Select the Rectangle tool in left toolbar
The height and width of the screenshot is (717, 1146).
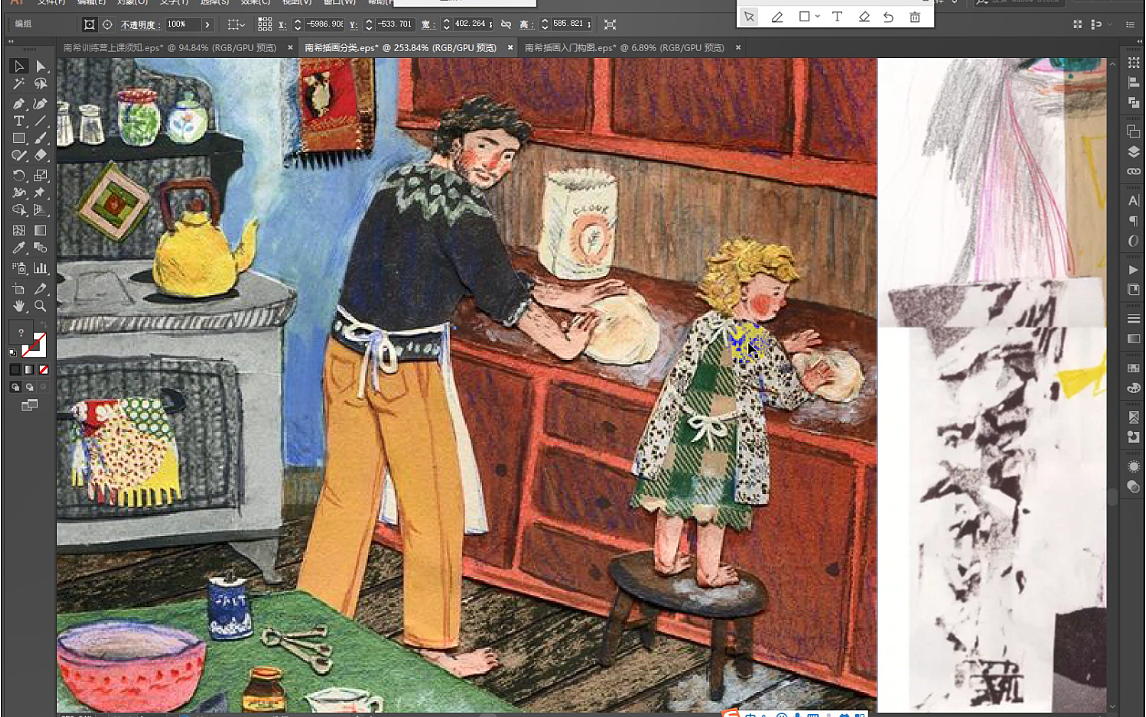tap(19, 138)
